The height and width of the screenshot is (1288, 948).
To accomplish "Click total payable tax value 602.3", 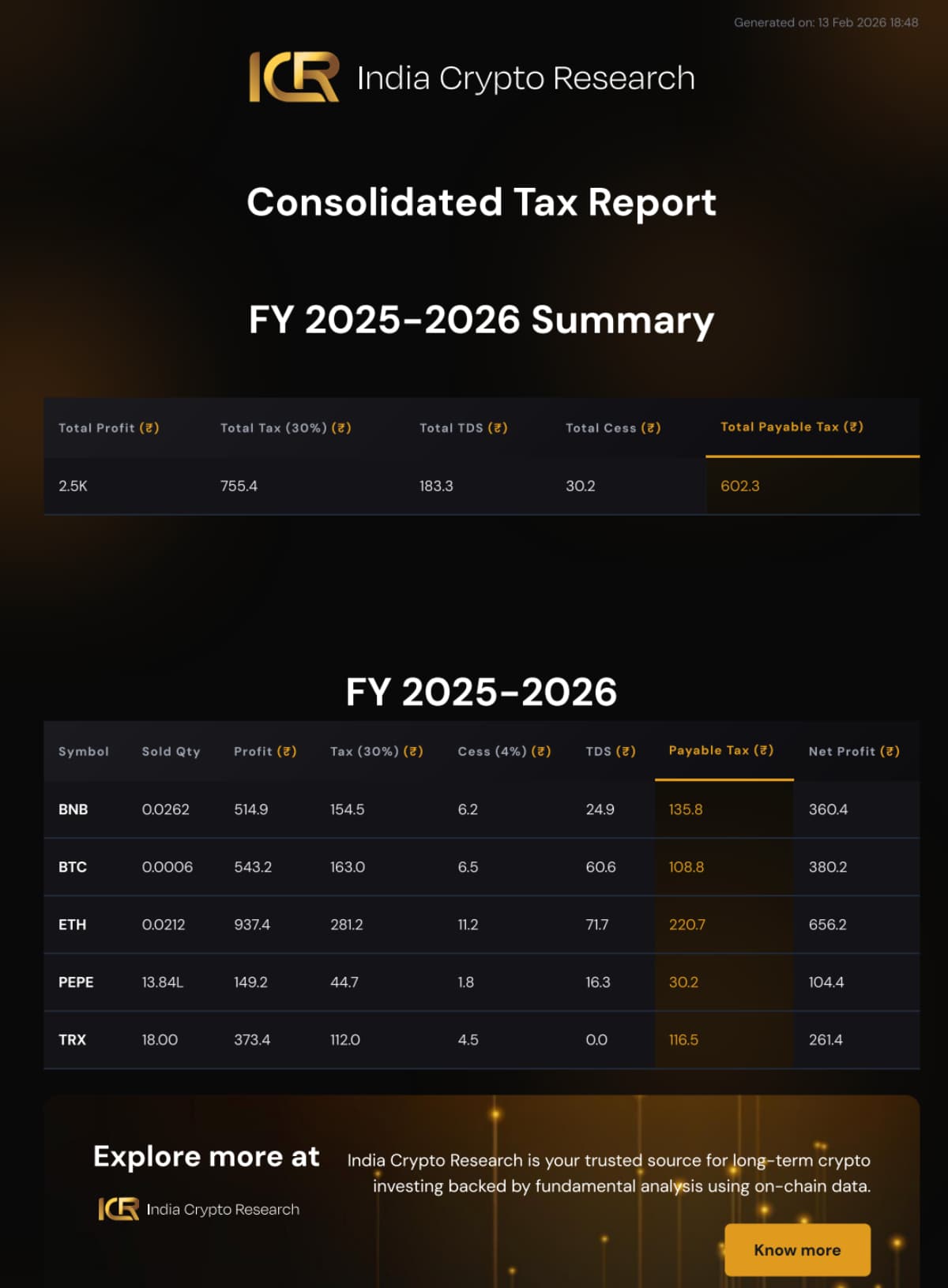I will [x=739, y=486].
